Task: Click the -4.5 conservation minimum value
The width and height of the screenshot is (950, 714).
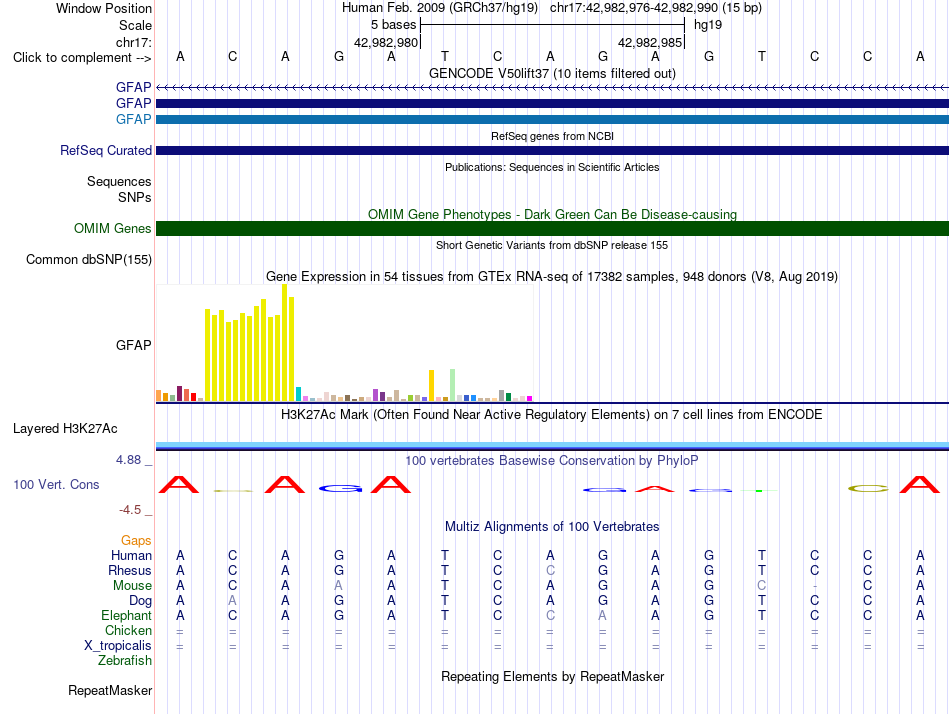Action: (x=130, y=510)
